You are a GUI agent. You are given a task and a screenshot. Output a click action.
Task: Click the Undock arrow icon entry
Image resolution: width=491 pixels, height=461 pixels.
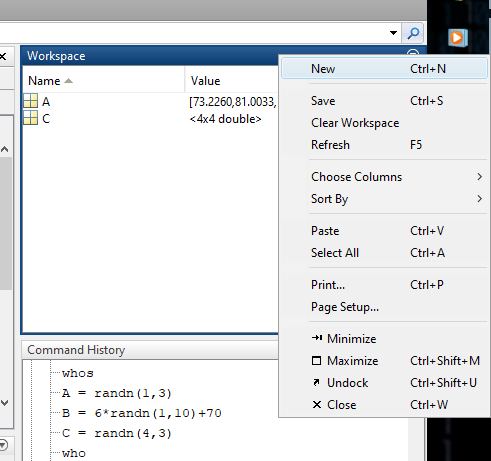coord(384,383)
